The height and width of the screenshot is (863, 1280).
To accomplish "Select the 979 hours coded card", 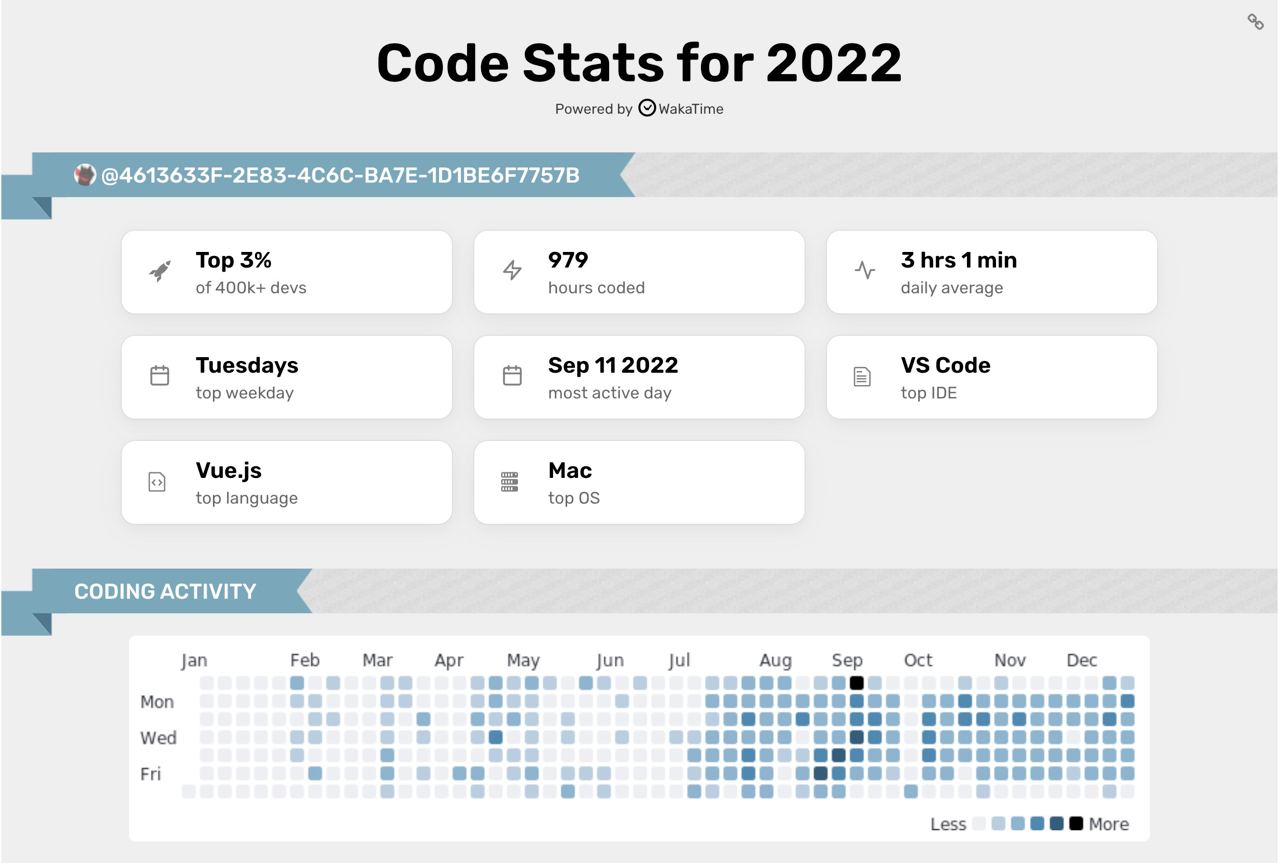I will tap(639, 272).
